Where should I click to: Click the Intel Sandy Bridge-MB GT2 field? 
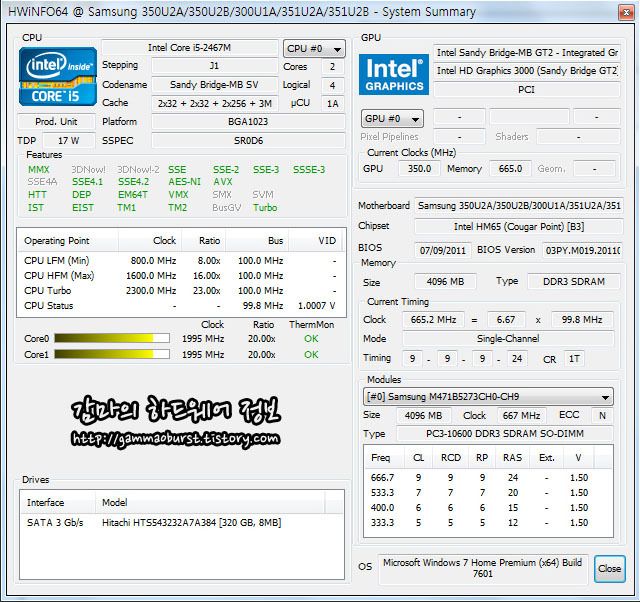point(527,53)
